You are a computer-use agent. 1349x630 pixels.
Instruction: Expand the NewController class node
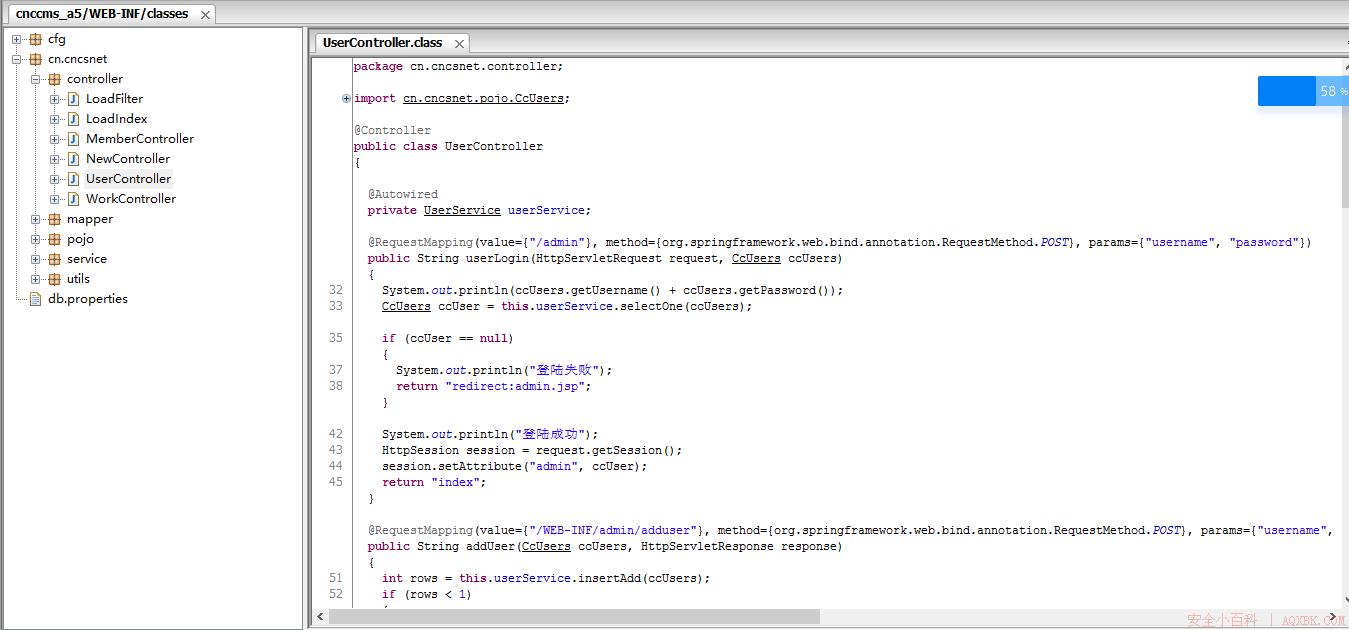click(54, 159)
